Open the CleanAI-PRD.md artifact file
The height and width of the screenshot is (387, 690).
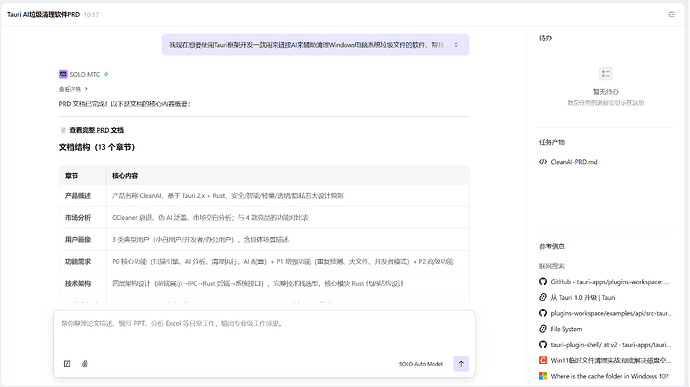point(574,162)
